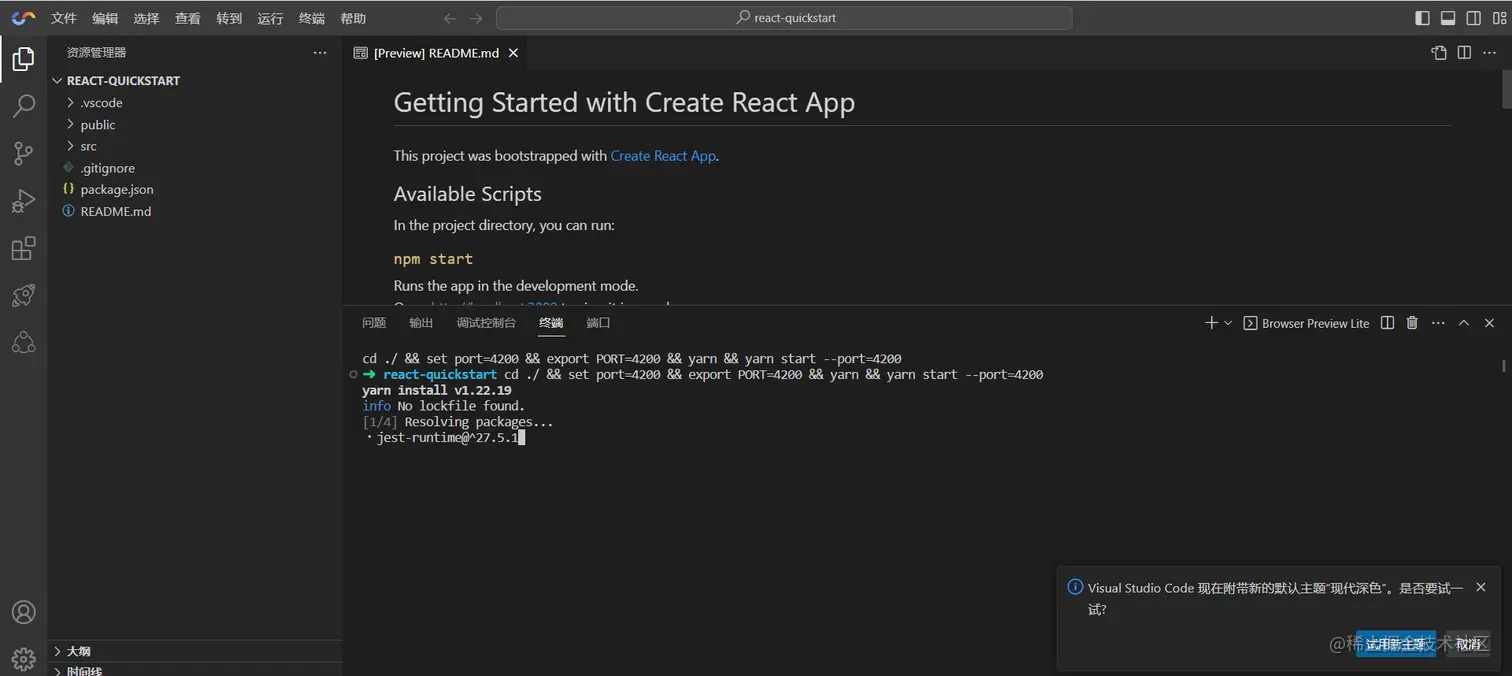Image resolution: width=1512 pixels, height=676 pixels.
Task: Open the 帮助 menu
Action: [353, 18]
